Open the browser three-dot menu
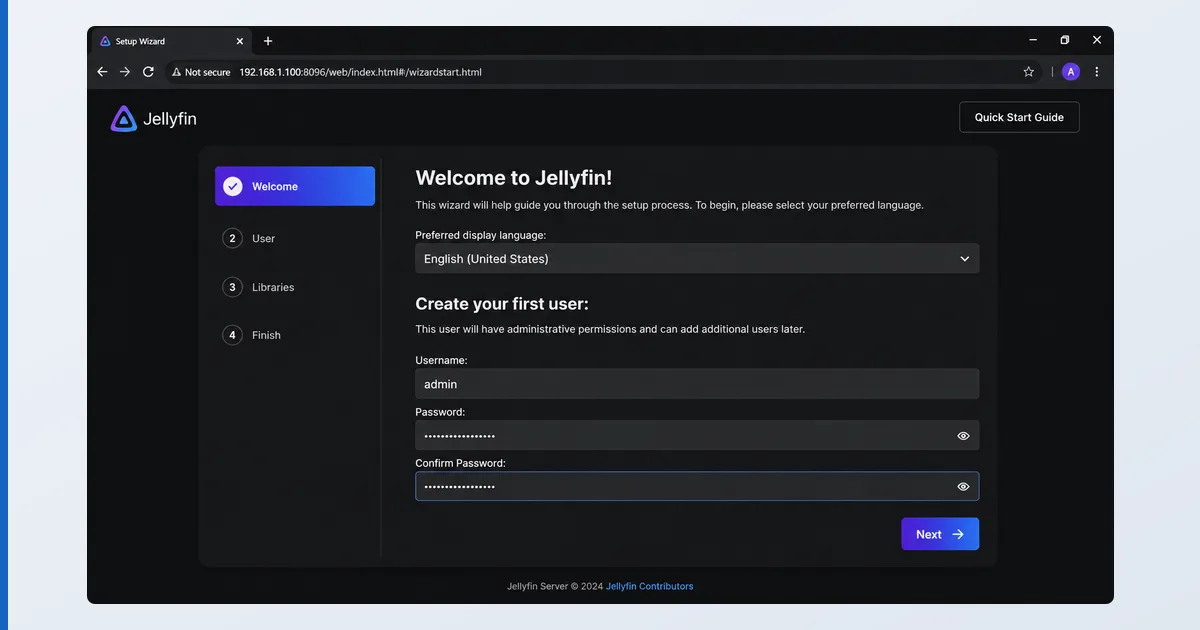 (x=1097, y=72)
